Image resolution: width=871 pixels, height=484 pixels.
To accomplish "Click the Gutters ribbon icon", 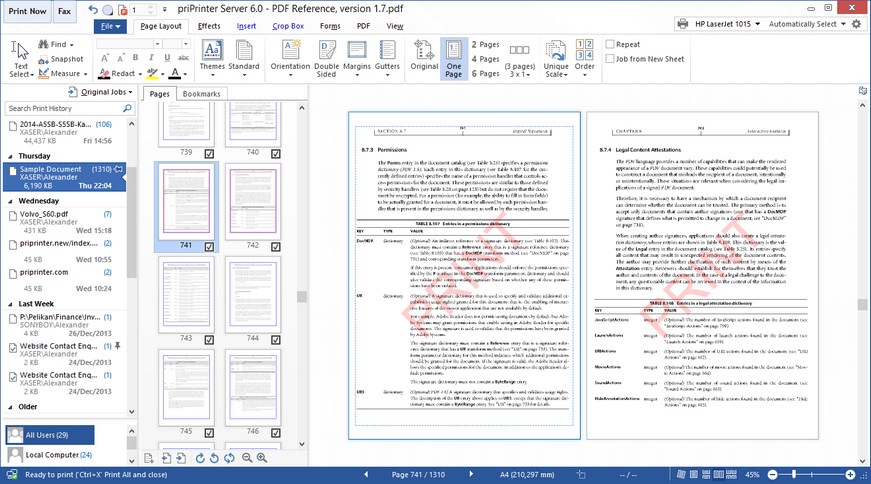I will tap(387, 58).
